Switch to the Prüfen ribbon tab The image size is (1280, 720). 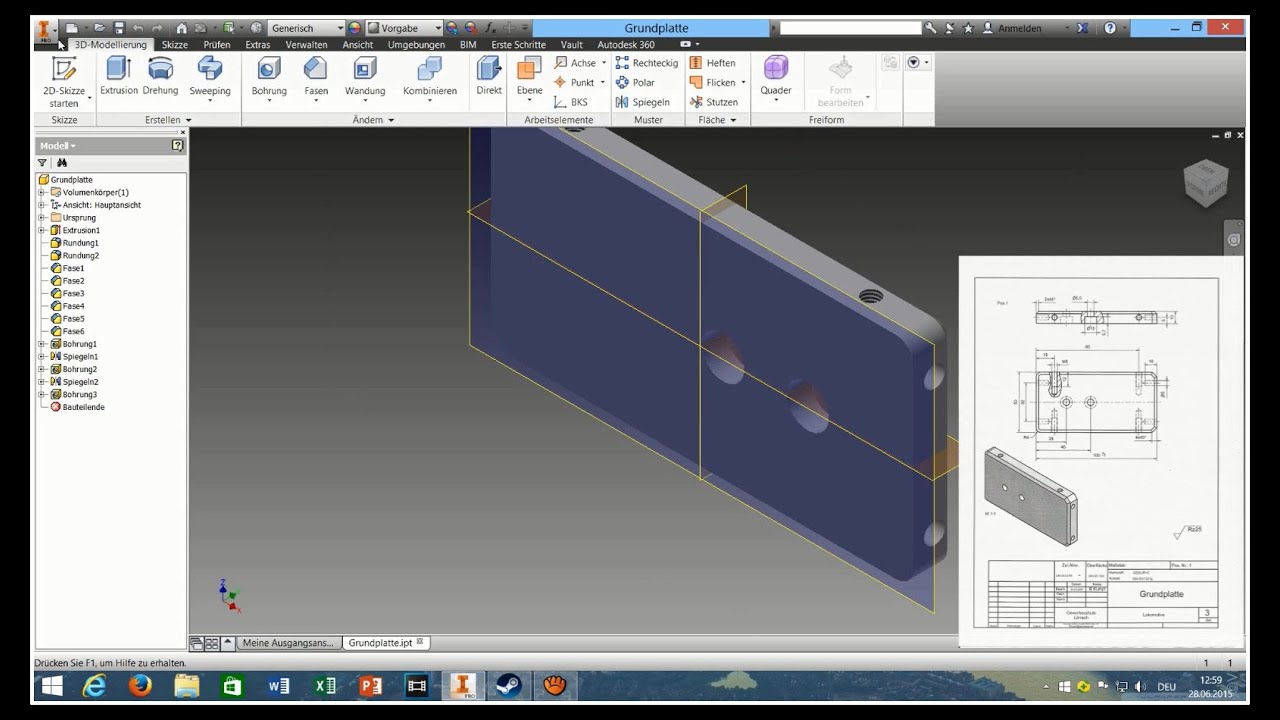[x=217, y=45]
